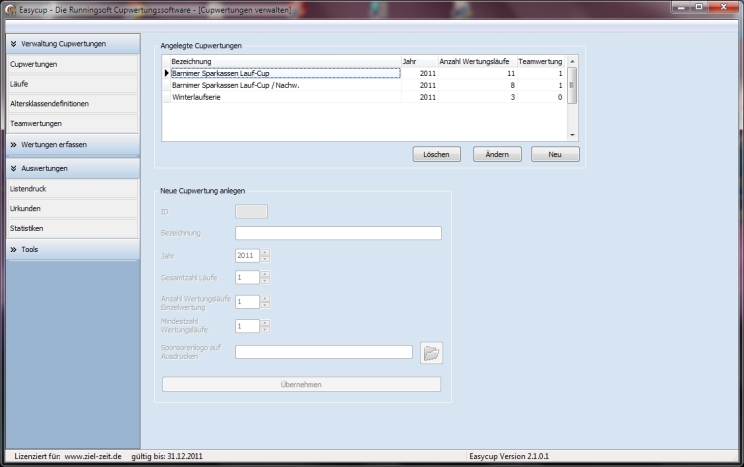Collapse the Verwaltung Cupwertungen section
The height and width of the screenshot is (467, 744).
69,44
